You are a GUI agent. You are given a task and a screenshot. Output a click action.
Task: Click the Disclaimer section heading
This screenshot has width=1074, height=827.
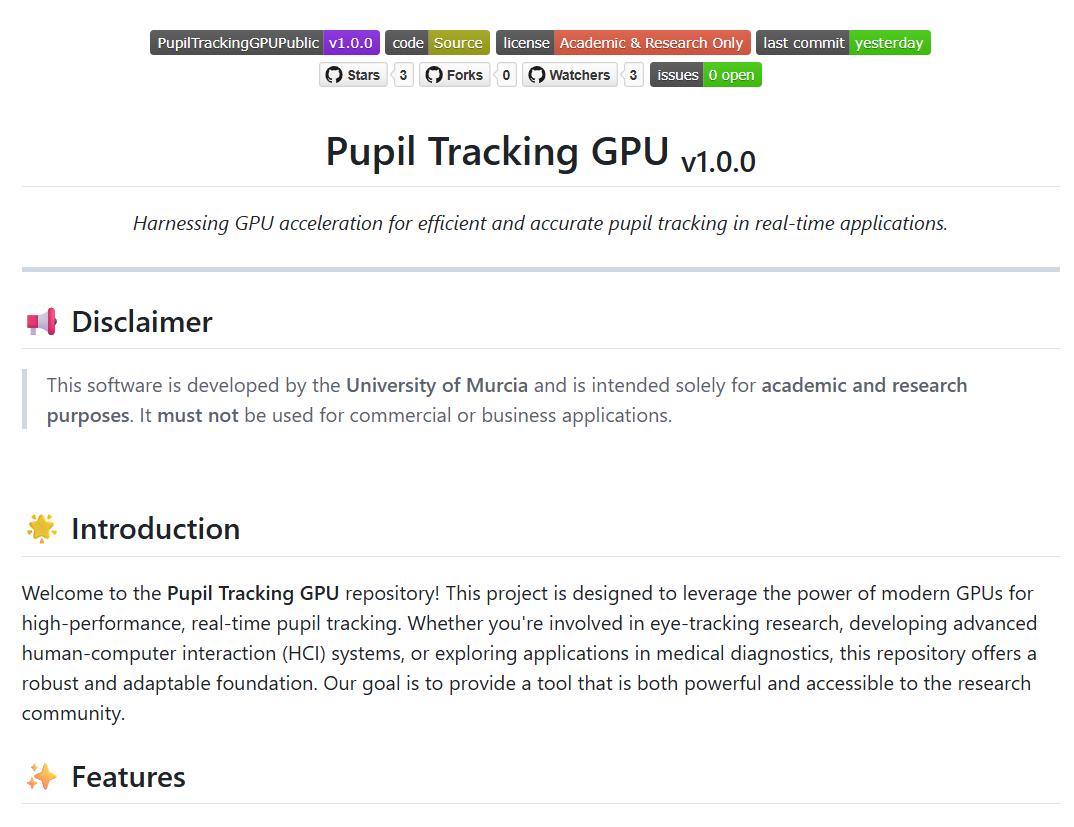pos(142,322)
